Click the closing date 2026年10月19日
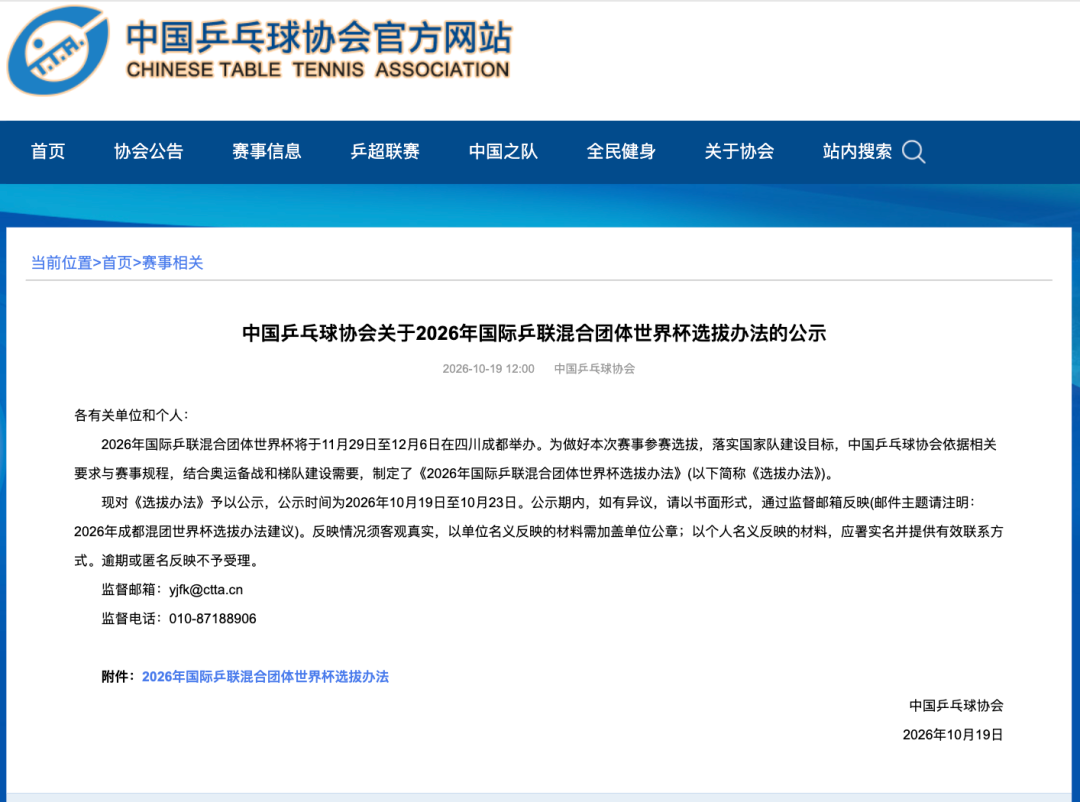Image resolution: width=1080 pixels, height=802 pixels. (953, 734)
